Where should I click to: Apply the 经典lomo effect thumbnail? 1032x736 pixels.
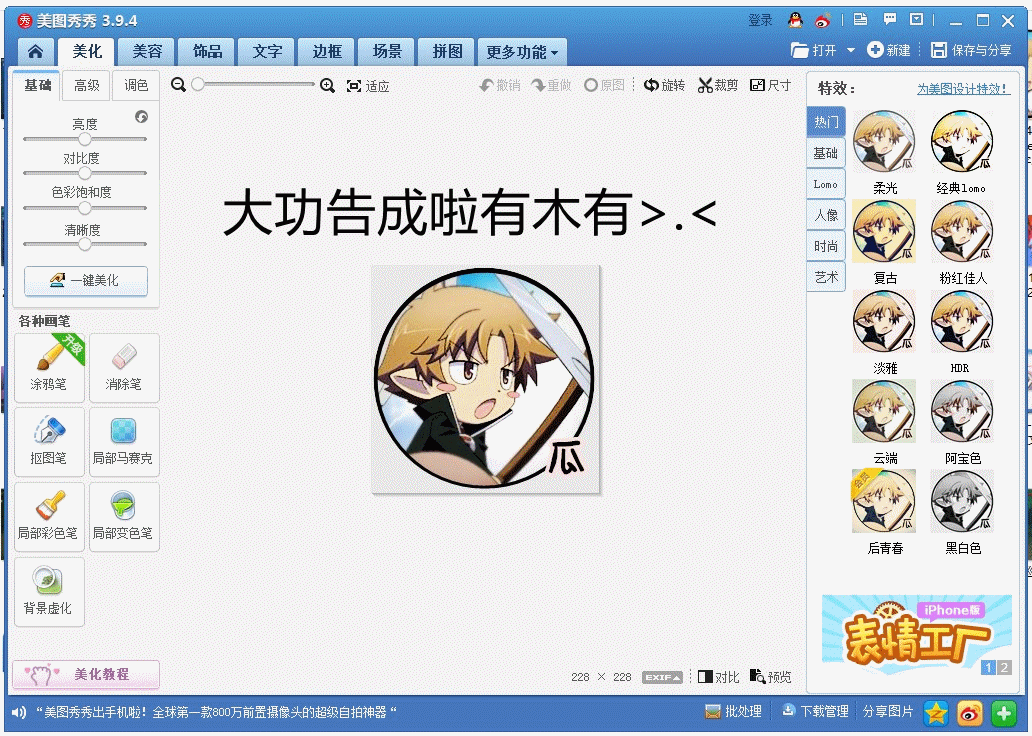coord(962,142)
